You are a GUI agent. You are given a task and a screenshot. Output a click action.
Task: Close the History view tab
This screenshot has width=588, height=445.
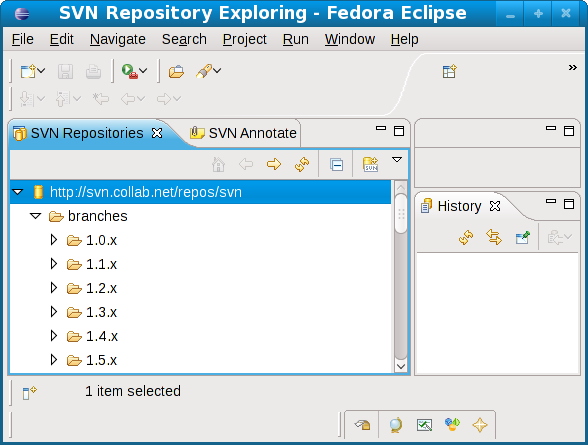click(495, 206)
